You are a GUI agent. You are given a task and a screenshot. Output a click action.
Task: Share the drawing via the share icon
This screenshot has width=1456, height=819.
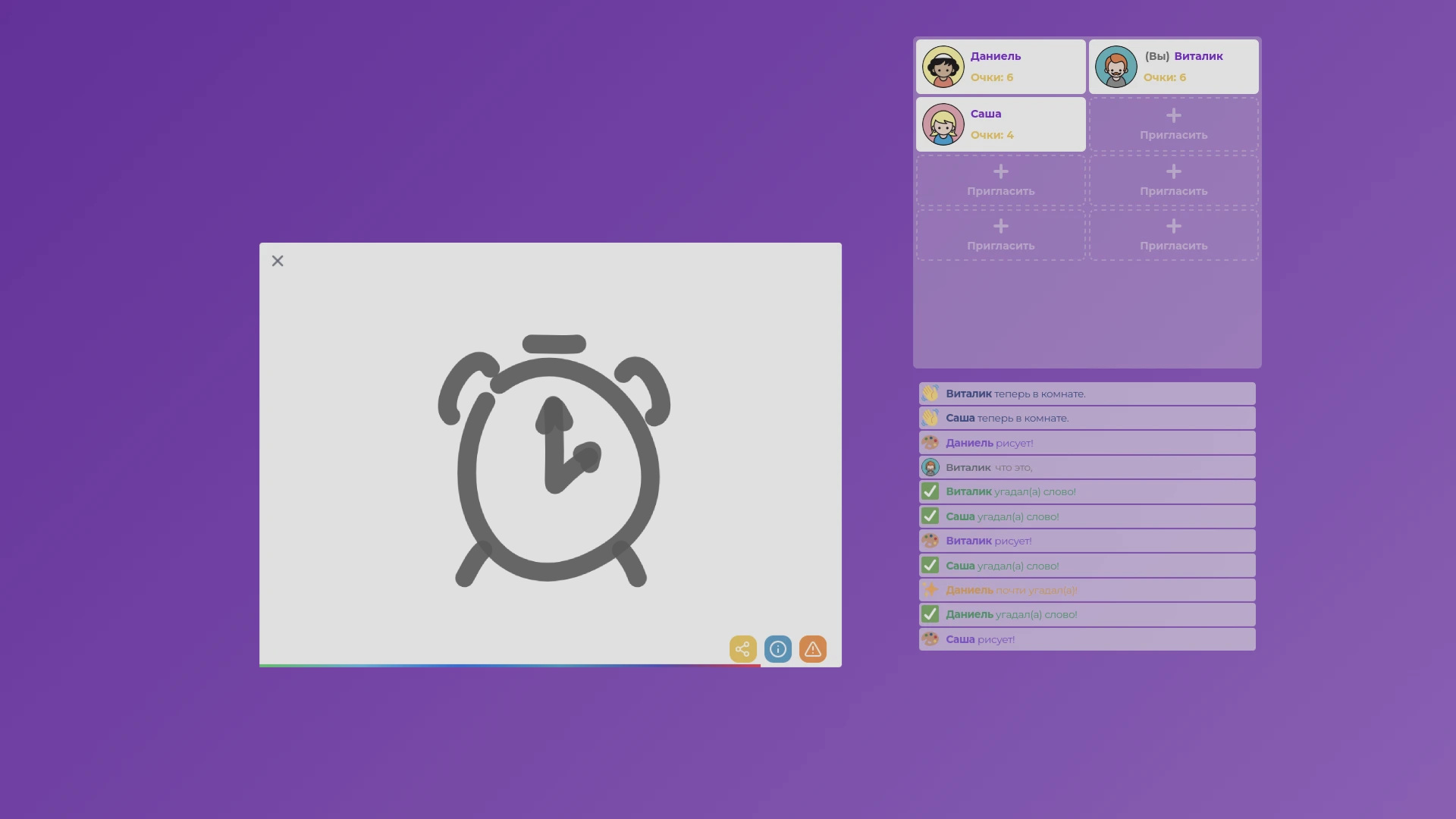click(743, 649)
